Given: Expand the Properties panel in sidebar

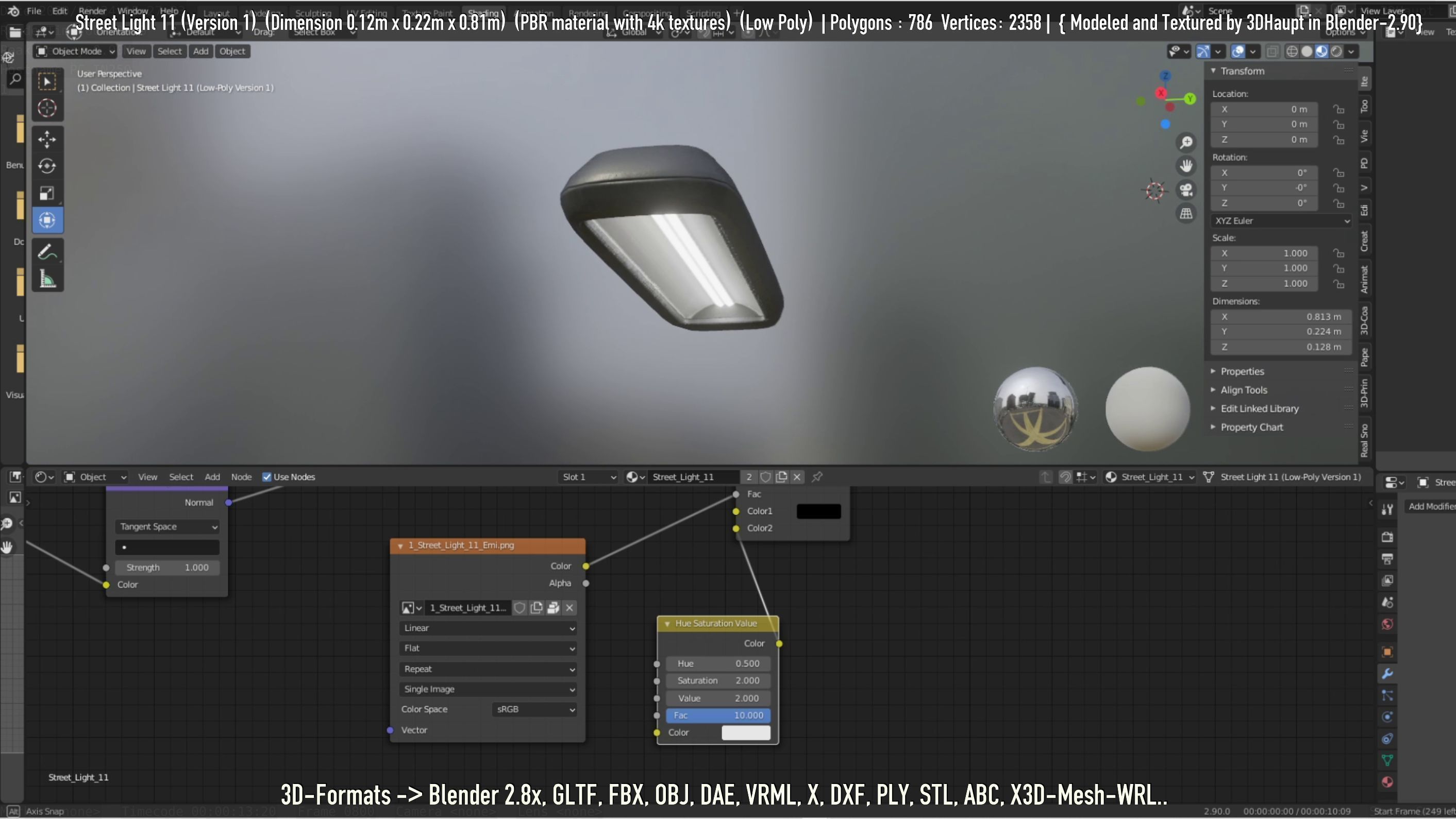Looking at the screenshot, I should click(1242, 371).
